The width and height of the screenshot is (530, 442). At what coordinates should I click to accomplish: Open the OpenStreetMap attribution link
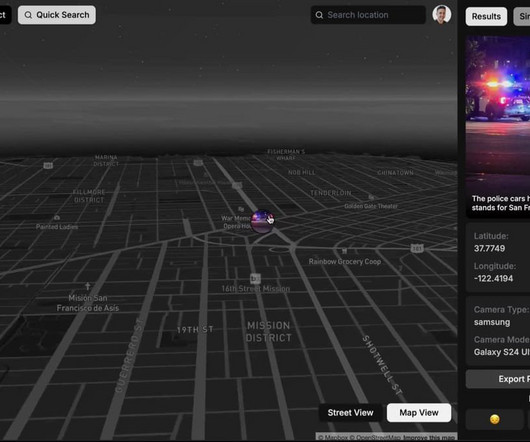(x=378, y=437)
